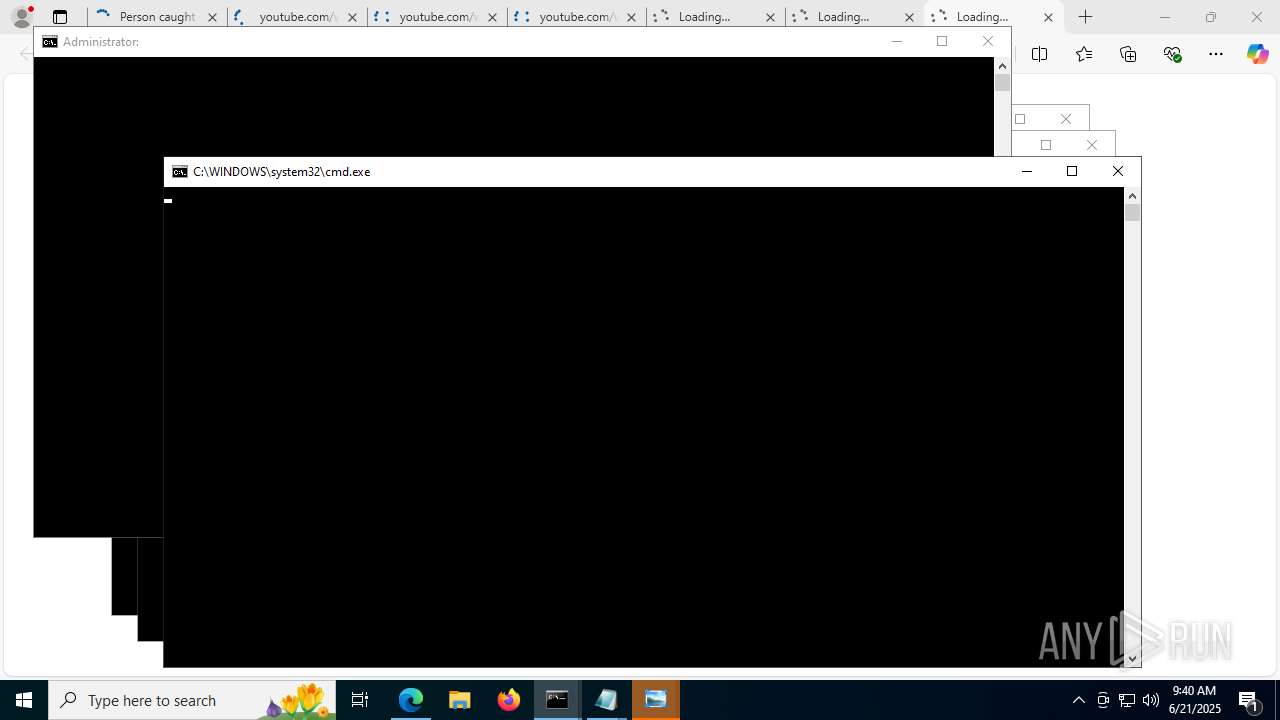The height and width of the screenshot is (720, 1280).
Task: Click the taskbar search box
Action: (x=192, y=700)
